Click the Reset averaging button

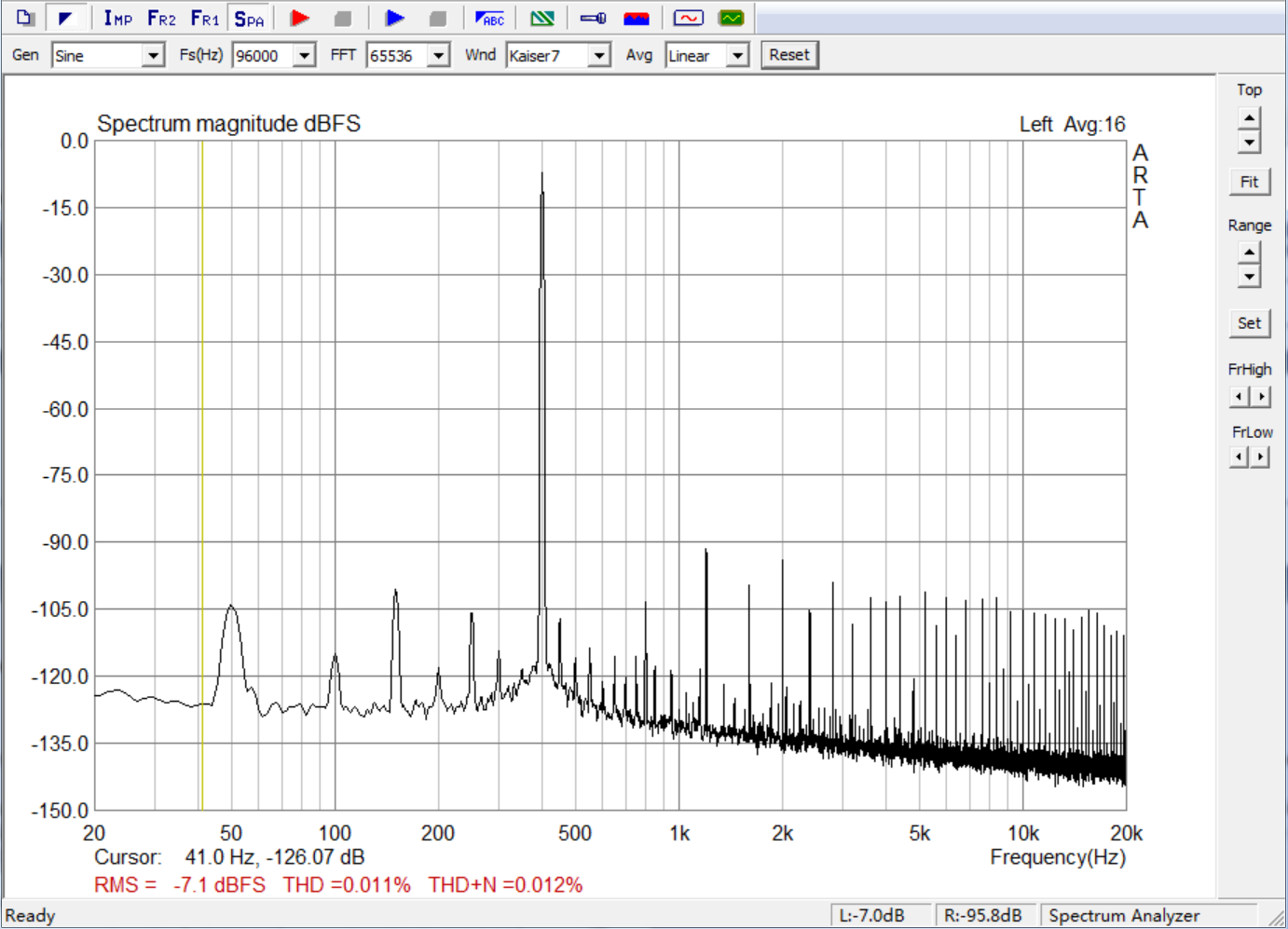click(789, 55)
